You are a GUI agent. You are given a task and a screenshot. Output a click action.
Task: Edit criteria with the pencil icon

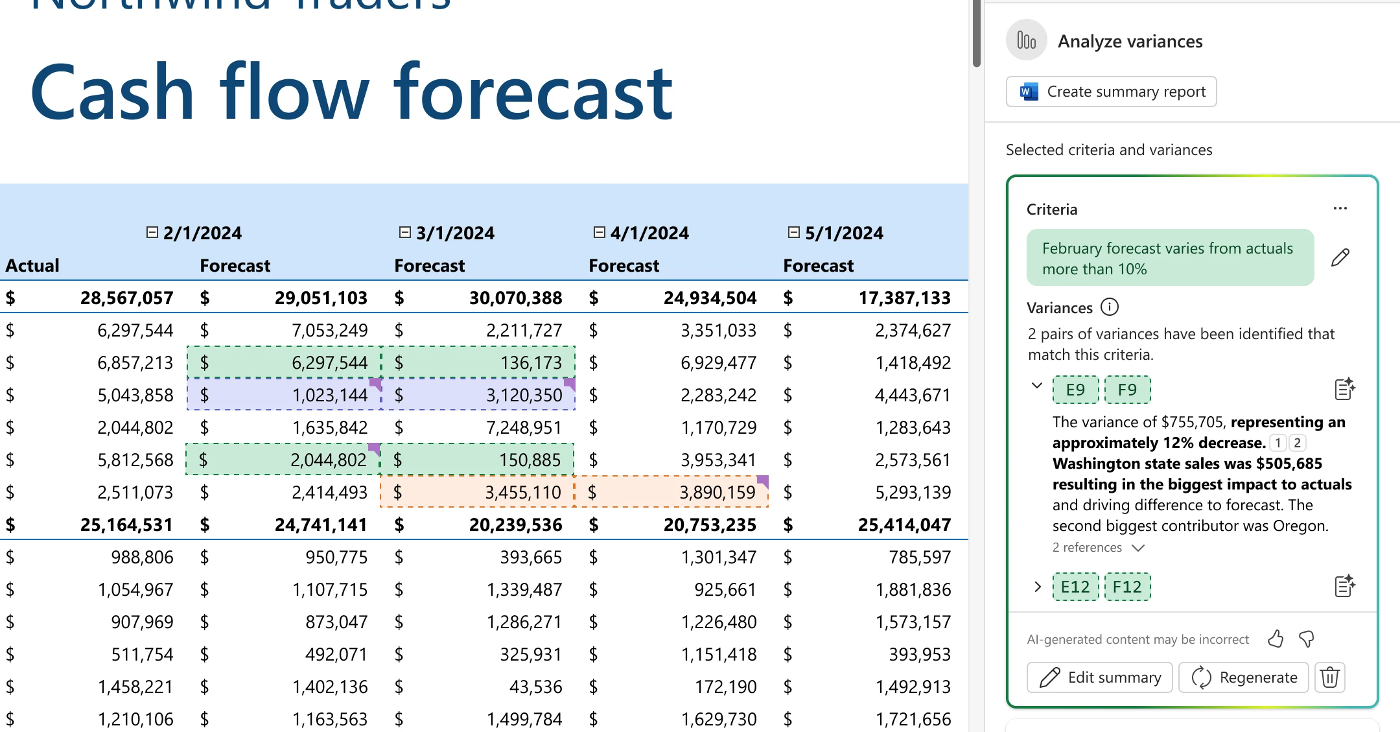(1340, 258)
